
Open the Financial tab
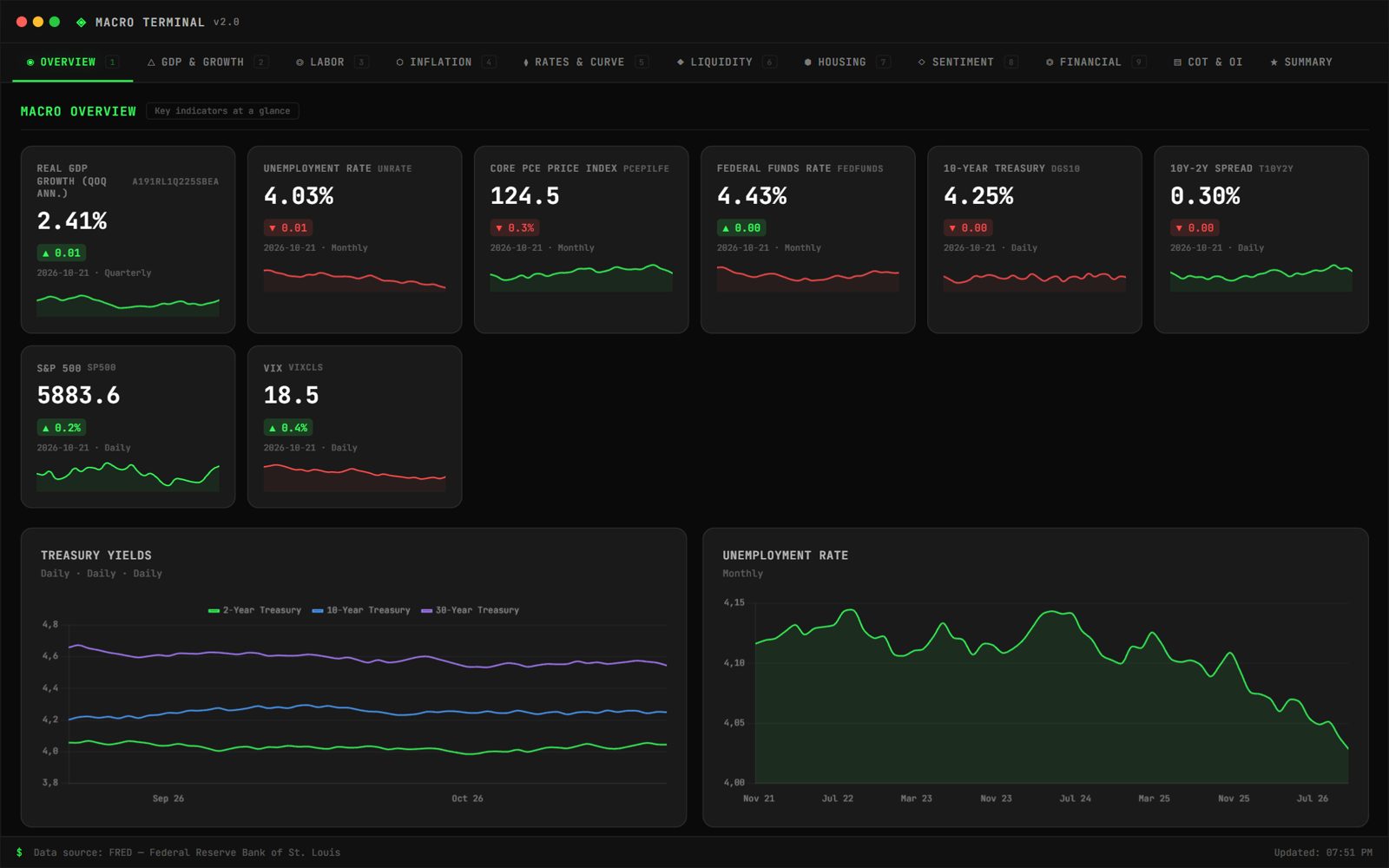point(1096,62)
